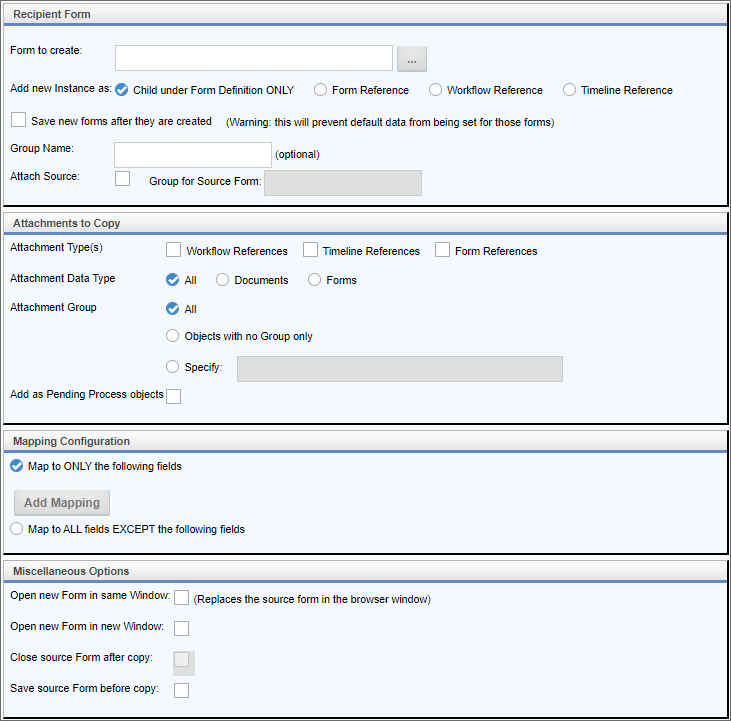Tick the Workflow References attachment type
Screen dimensions: 731x721
click(x=174, y=250)
